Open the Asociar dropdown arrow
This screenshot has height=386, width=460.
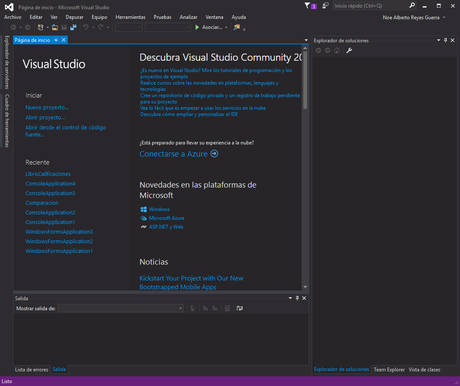(x=226, y=28)
